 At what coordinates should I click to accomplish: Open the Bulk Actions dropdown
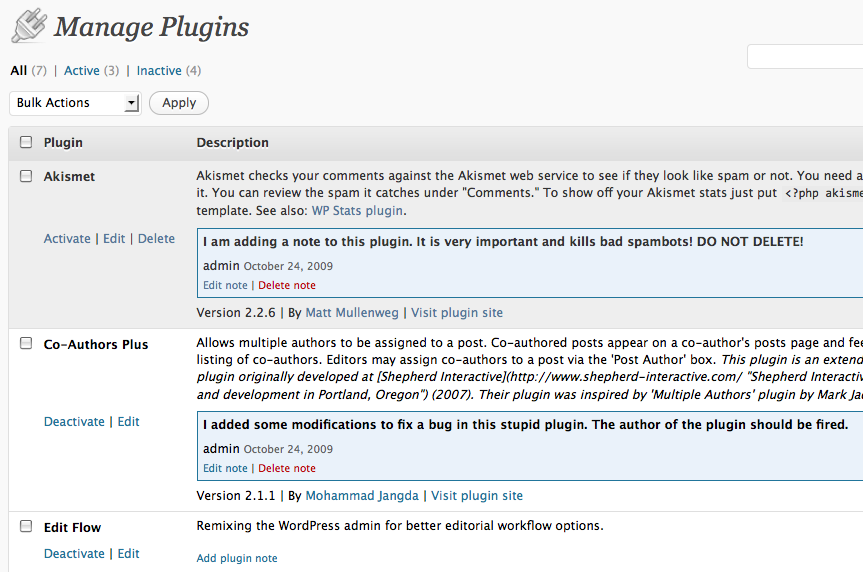pos(75,103)
